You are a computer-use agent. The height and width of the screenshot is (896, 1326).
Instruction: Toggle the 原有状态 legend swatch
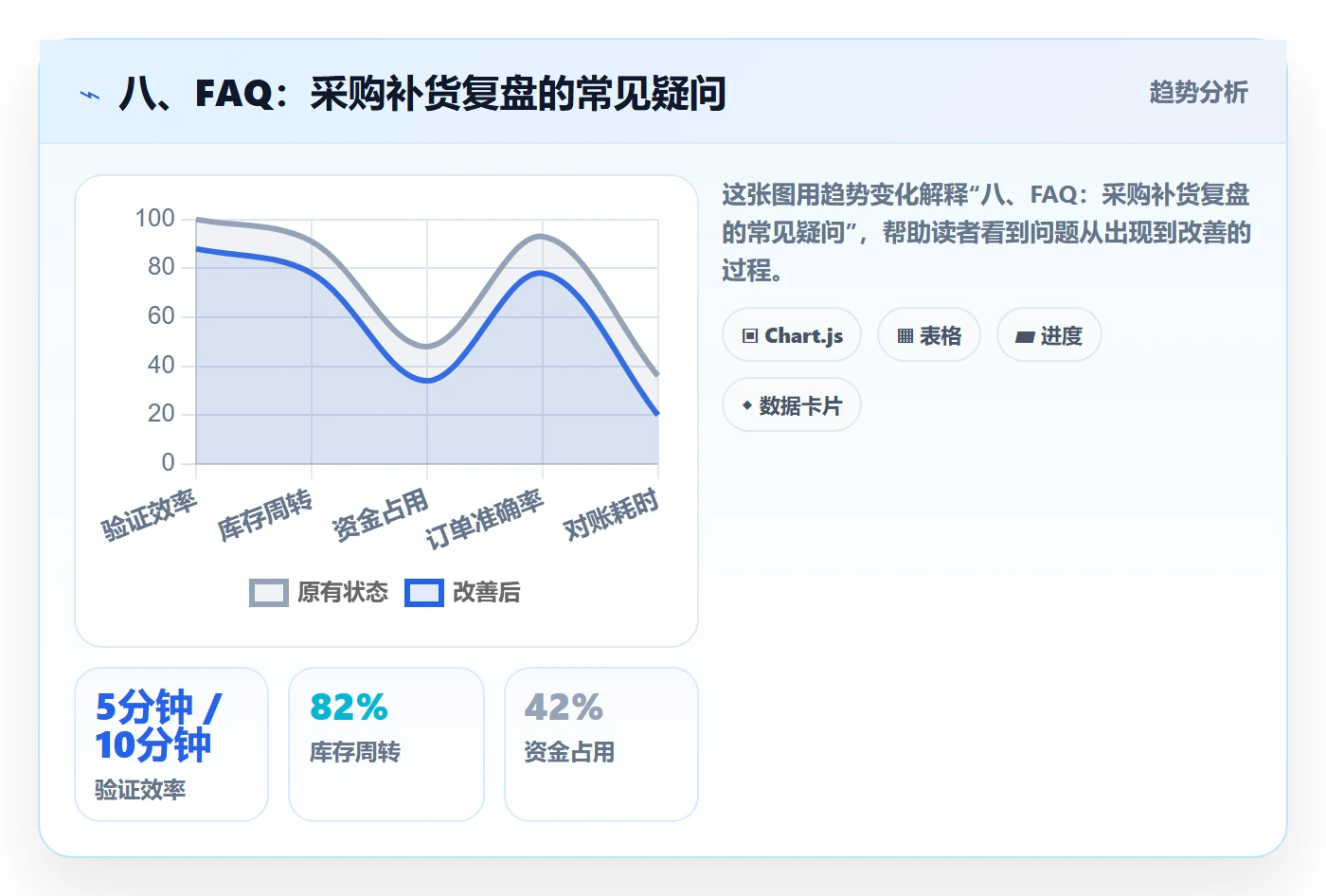268,593
